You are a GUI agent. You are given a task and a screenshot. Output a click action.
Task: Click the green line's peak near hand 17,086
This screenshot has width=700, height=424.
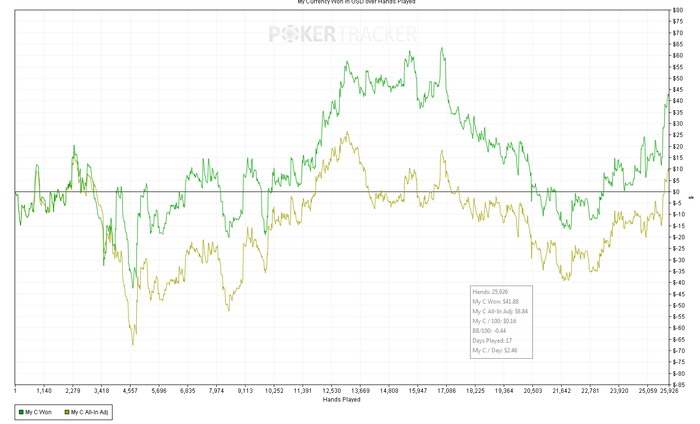[442, 48]
